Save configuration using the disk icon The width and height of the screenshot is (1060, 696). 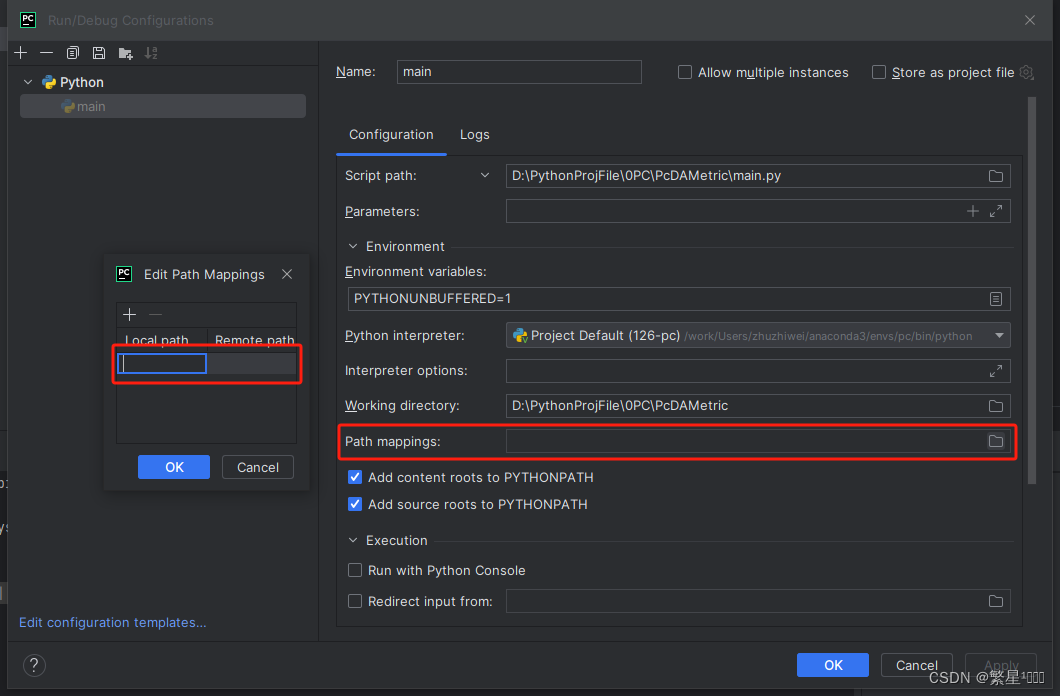coord(99,53)
